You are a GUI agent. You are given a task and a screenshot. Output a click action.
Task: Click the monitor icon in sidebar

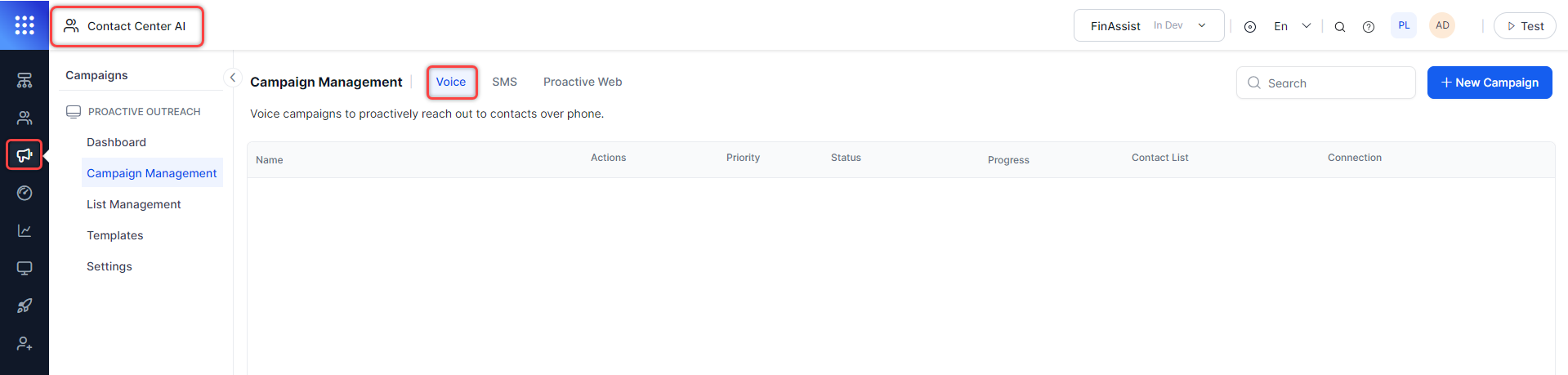25,268
